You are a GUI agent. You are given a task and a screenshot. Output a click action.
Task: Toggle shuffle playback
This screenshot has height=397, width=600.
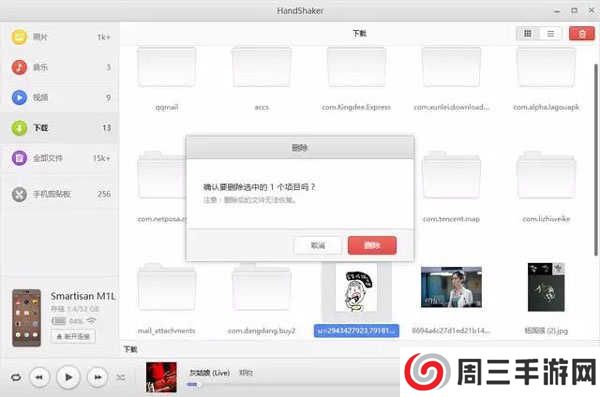(x=121, y=377)
